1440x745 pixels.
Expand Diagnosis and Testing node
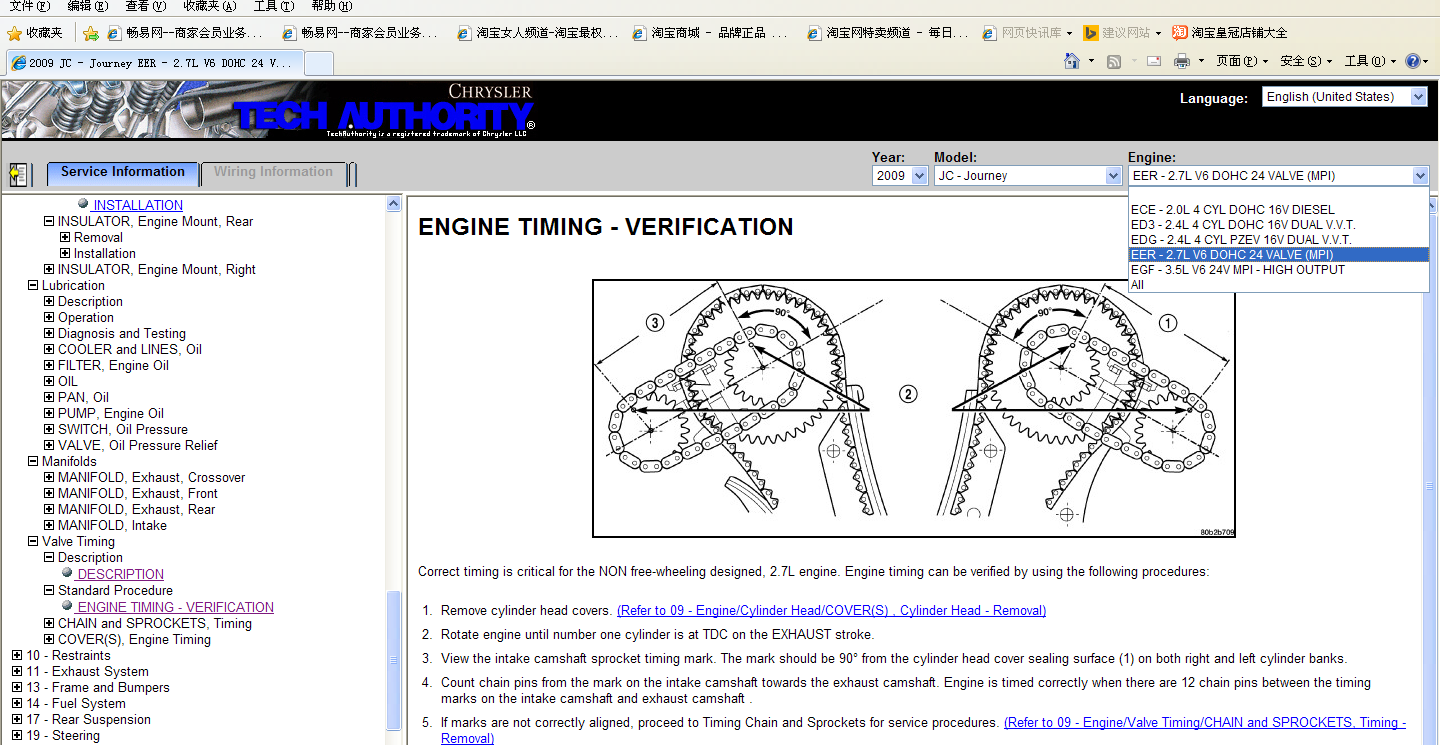(x=49, y=334)
